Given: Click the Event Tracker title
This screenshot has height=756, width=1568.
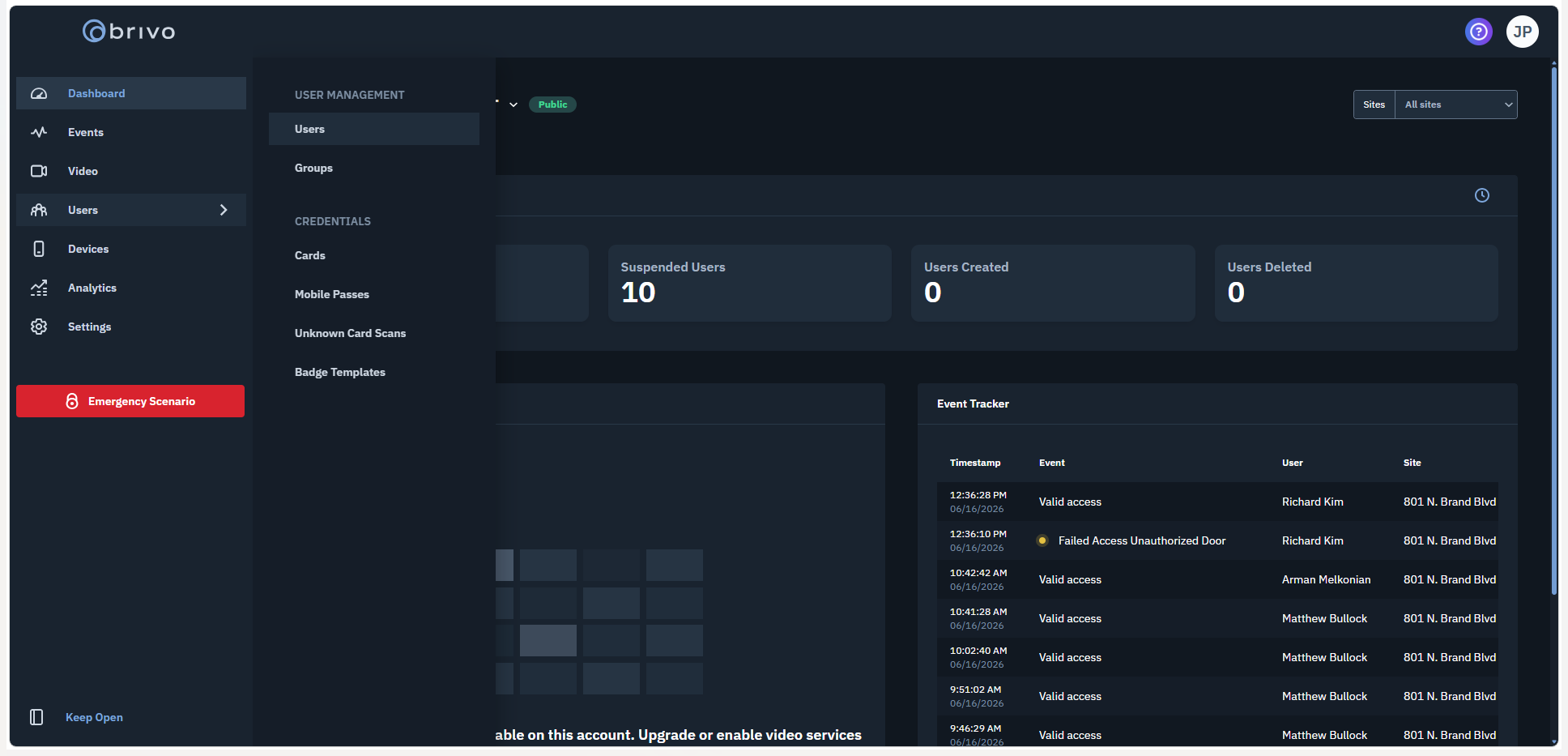Looking at the screenshot, I should [973, 404].
